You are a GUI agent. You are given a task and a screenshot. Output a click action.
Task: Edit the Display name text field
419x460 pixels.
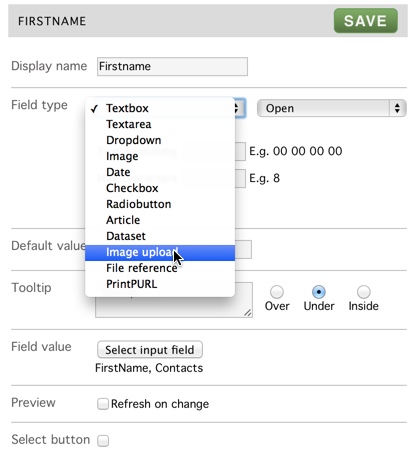(x=172, y=66)
